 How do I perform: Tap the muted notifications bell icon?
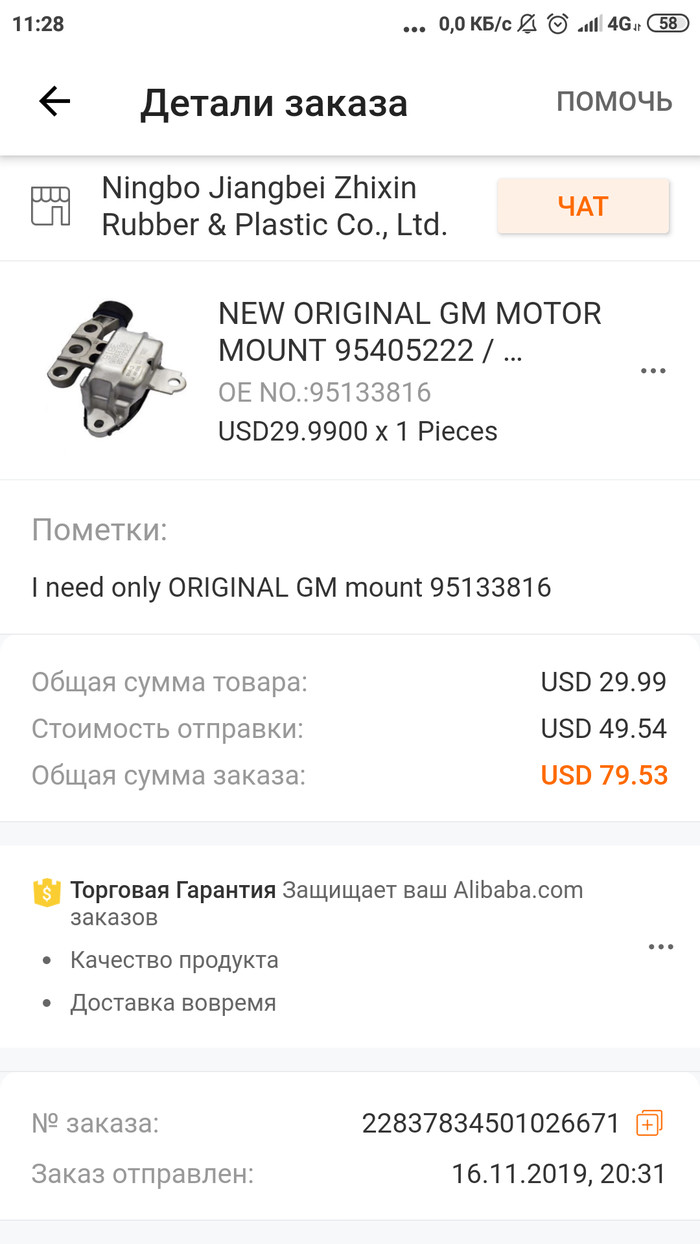tap(526, 24)
